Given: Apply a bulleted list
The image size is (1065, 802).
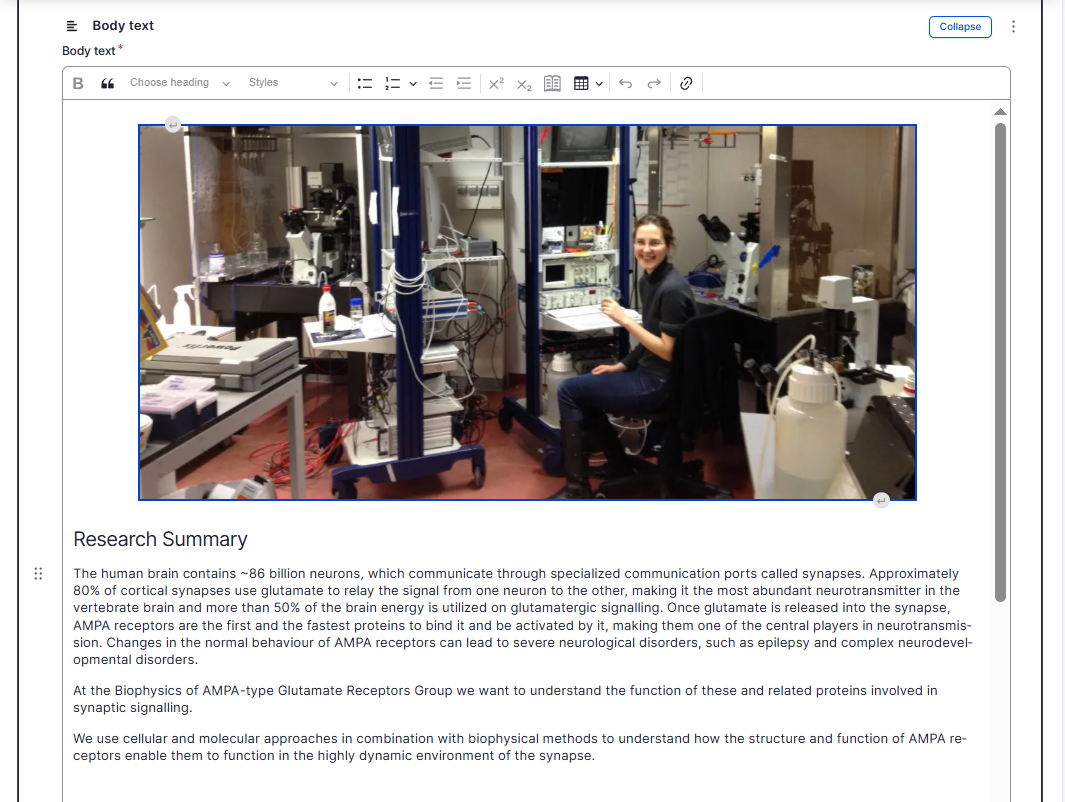Looking at the screenshot, I should (x=365, y=83).
